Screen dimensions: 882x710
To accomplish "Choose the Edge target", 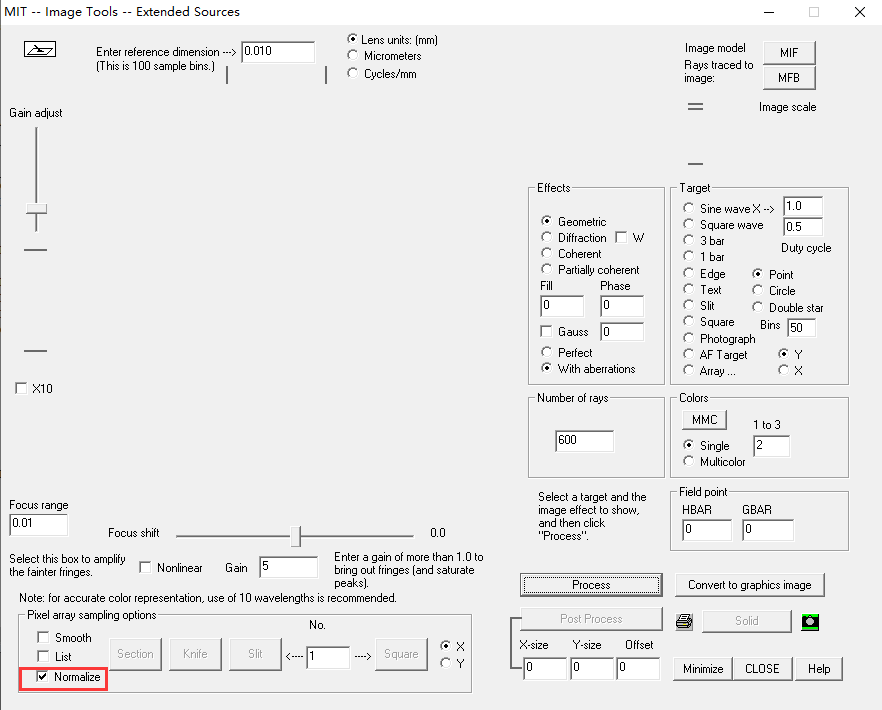I will pyautogui.click(x=688, y=273).
